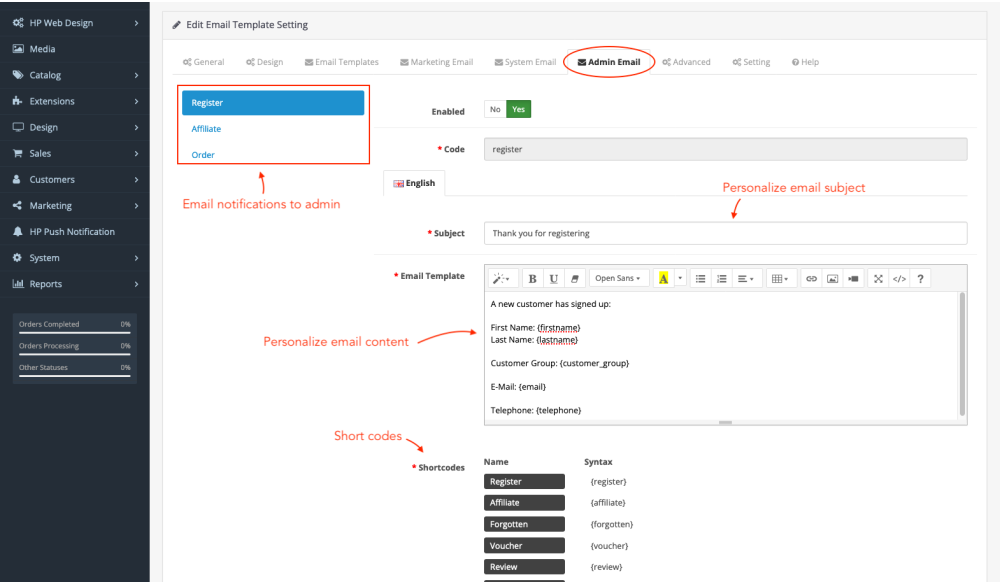Open the Marketing Email tab
The height and width of the screenshot is (585, 1000).
(436, 62)
